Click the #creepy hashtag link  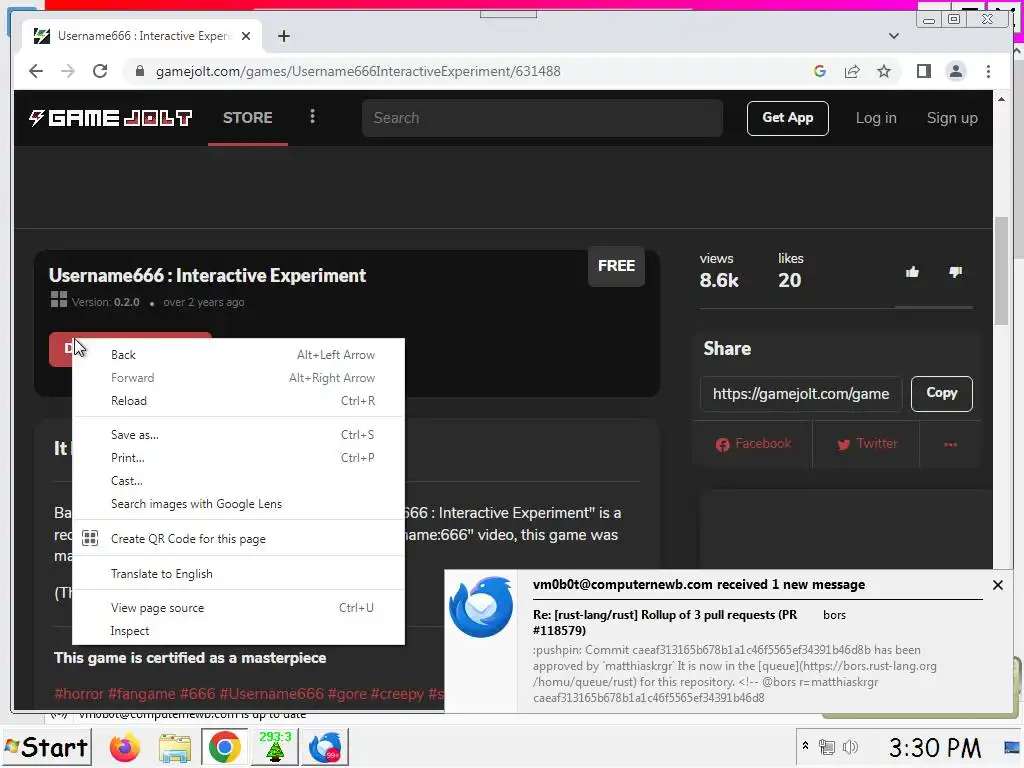[397, 694]
